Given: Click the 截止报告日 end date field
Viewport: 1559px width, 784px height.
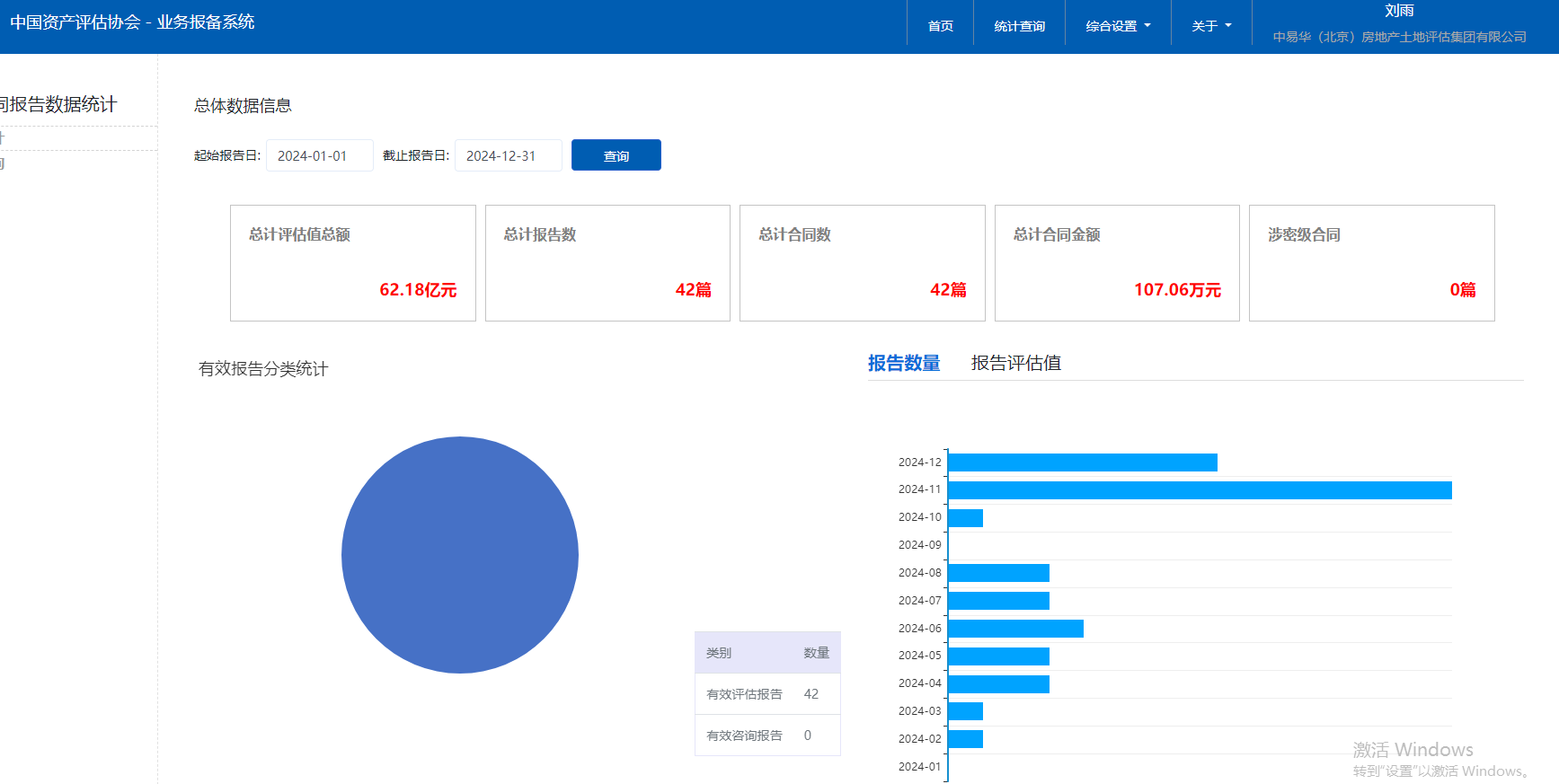Looking at the screenshot, I should coord(508,155).
